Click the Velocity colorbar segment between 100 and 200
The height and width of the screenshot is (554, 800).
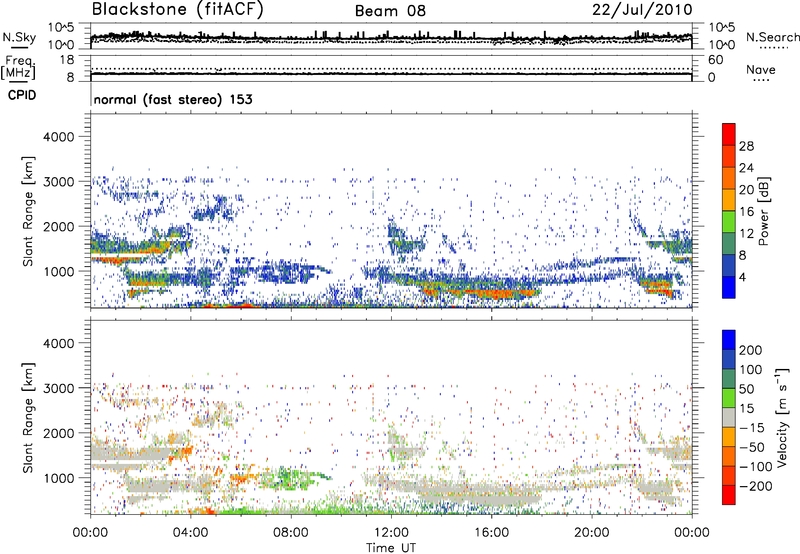pos(729,360)
